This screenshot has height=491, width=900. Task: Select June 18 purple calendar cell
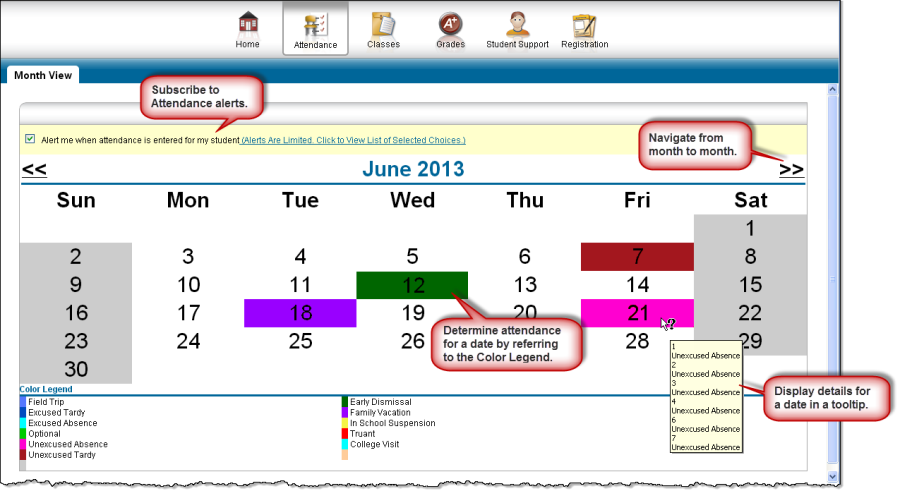pyautogui.click(x=300, y=313)
